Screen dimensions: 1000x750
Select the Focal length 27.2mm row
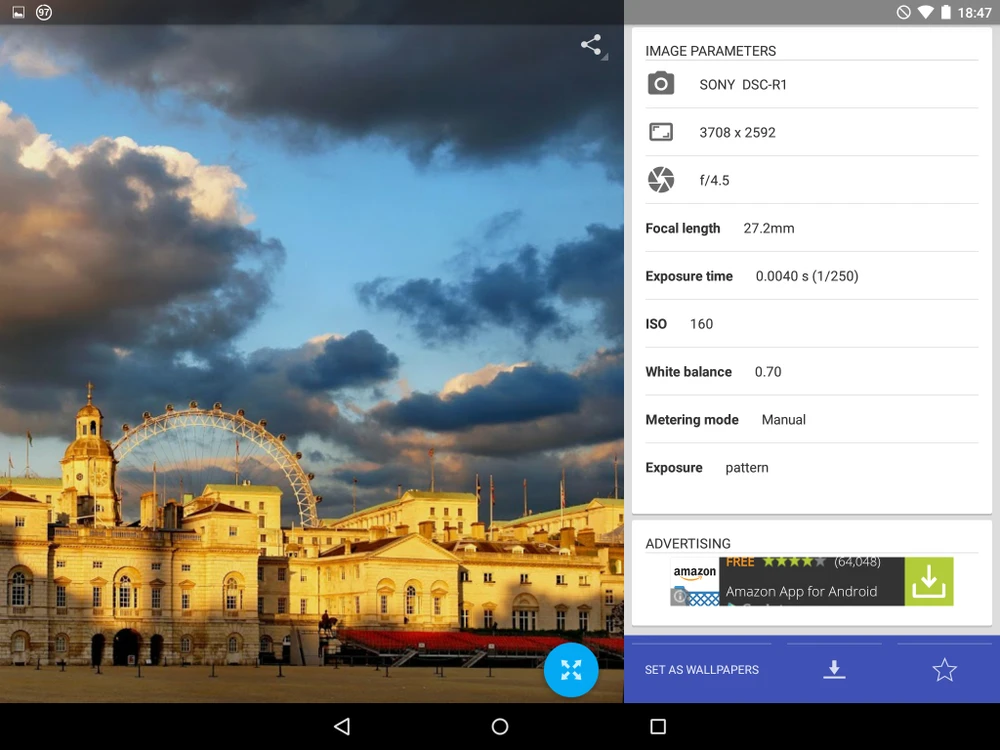point(810,228)
